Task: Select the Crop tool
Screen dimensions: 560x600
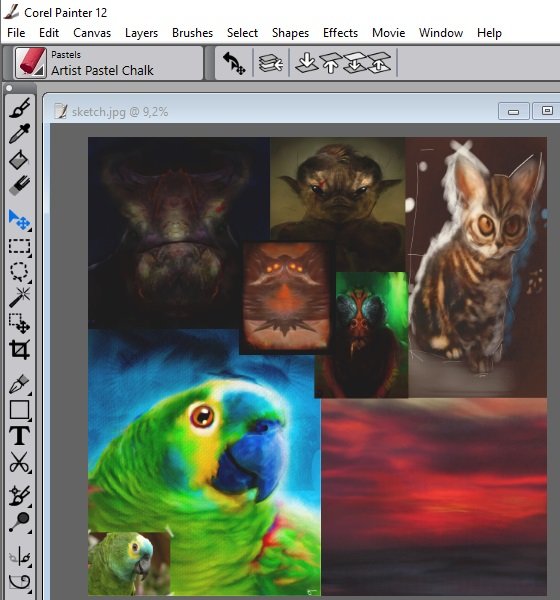Action: (x=20, y=349)
